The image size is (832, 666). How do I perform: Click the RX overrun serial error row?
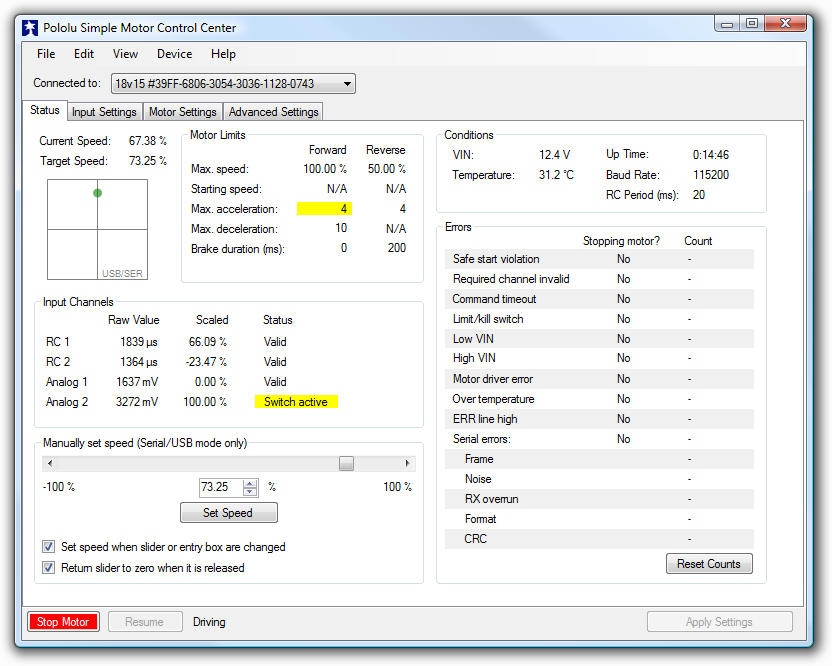(600, 499)
